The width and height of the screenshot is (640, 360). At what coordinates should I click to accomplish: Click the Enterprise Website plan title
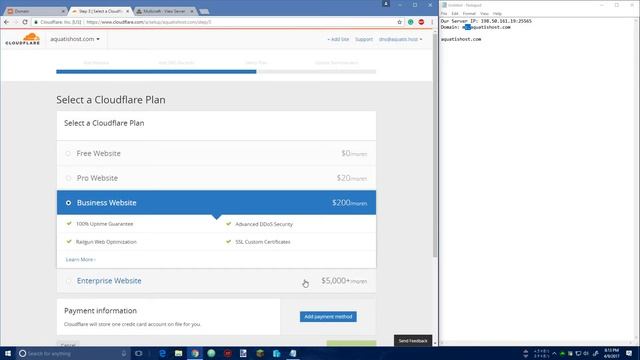point(109,281)
